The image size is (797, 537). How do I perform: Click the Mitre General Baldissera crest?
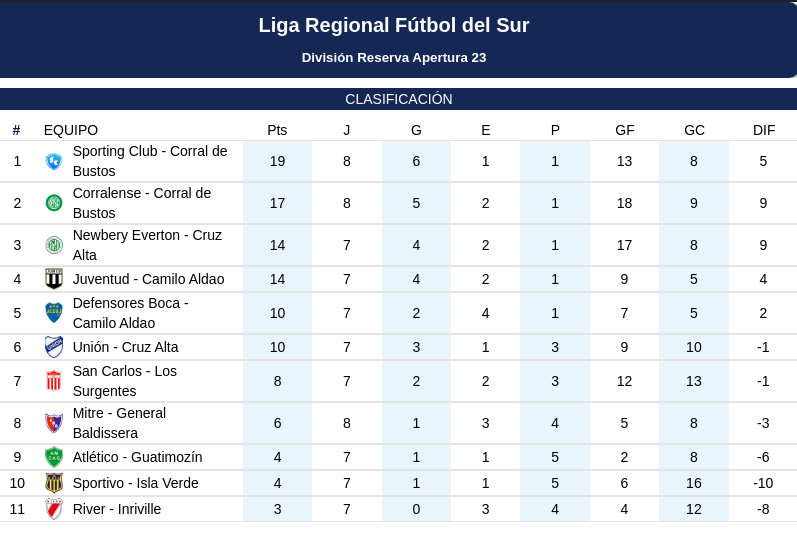tap(54, 423)
